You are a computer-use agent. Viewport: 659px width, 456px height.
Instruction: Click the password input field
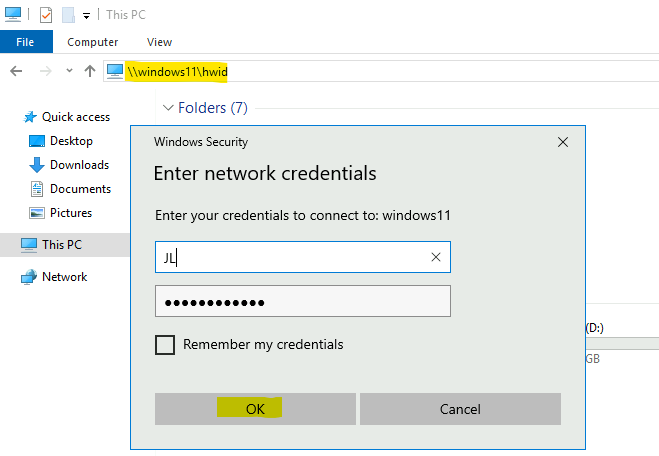(303, 301)
